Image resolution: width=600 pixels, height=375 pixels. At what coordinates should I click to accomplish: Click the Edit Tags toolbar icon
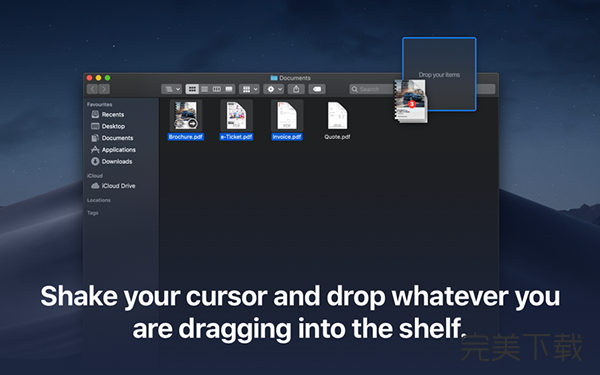pyautogui.click(x=317, y=89)
